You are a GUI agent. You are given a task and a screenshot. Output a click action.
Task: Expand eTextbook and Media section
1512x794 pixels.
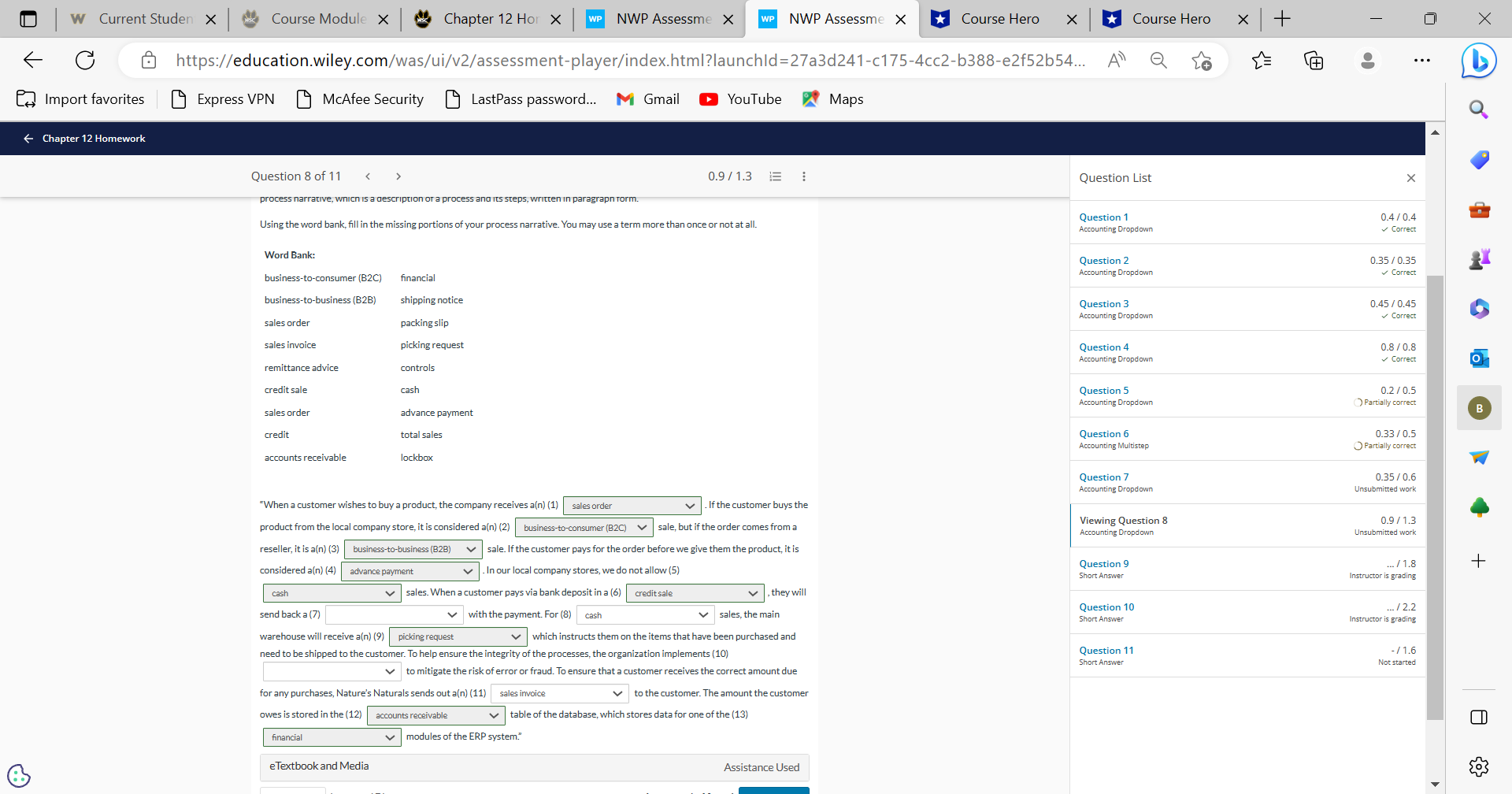(x=534, y=767)
